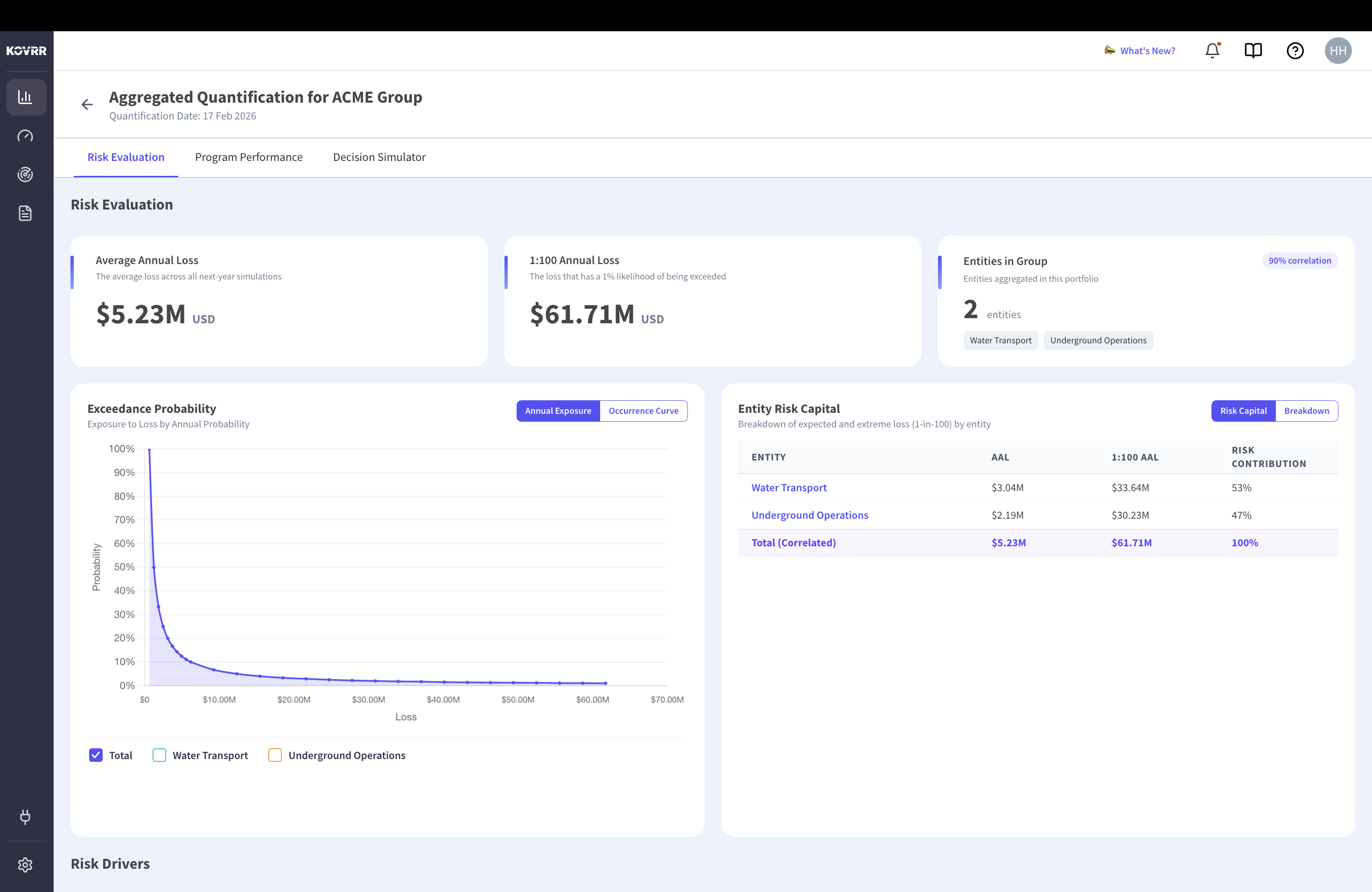Click the Total (Correlated) row label

pyautogui.click(x=793, y=543)
